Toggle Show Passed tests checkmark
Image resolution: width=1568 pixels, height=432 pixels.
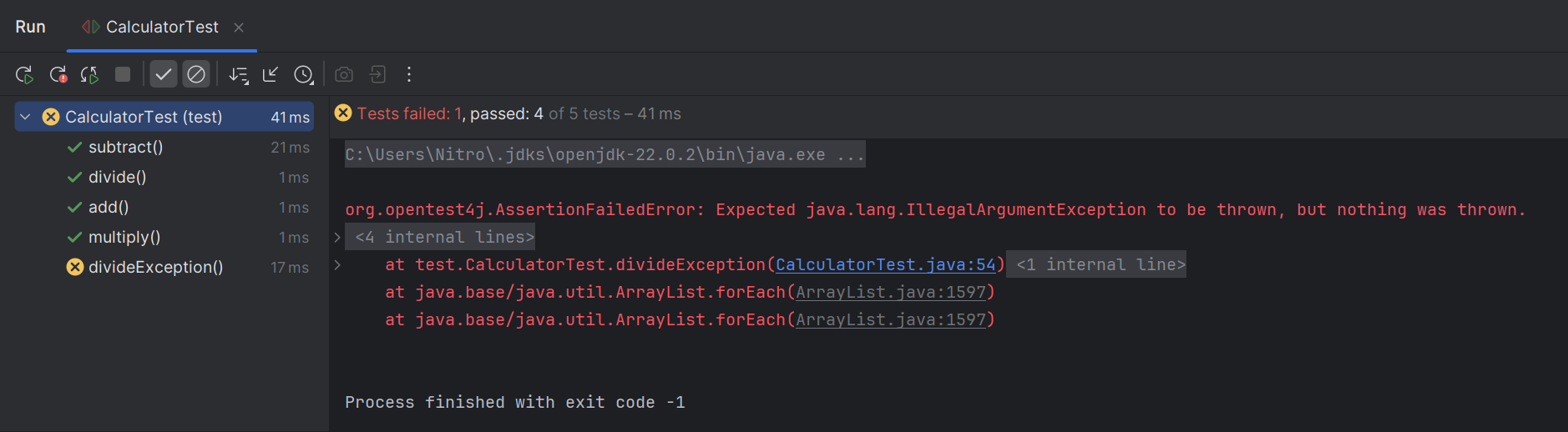[x=164, y=75]
